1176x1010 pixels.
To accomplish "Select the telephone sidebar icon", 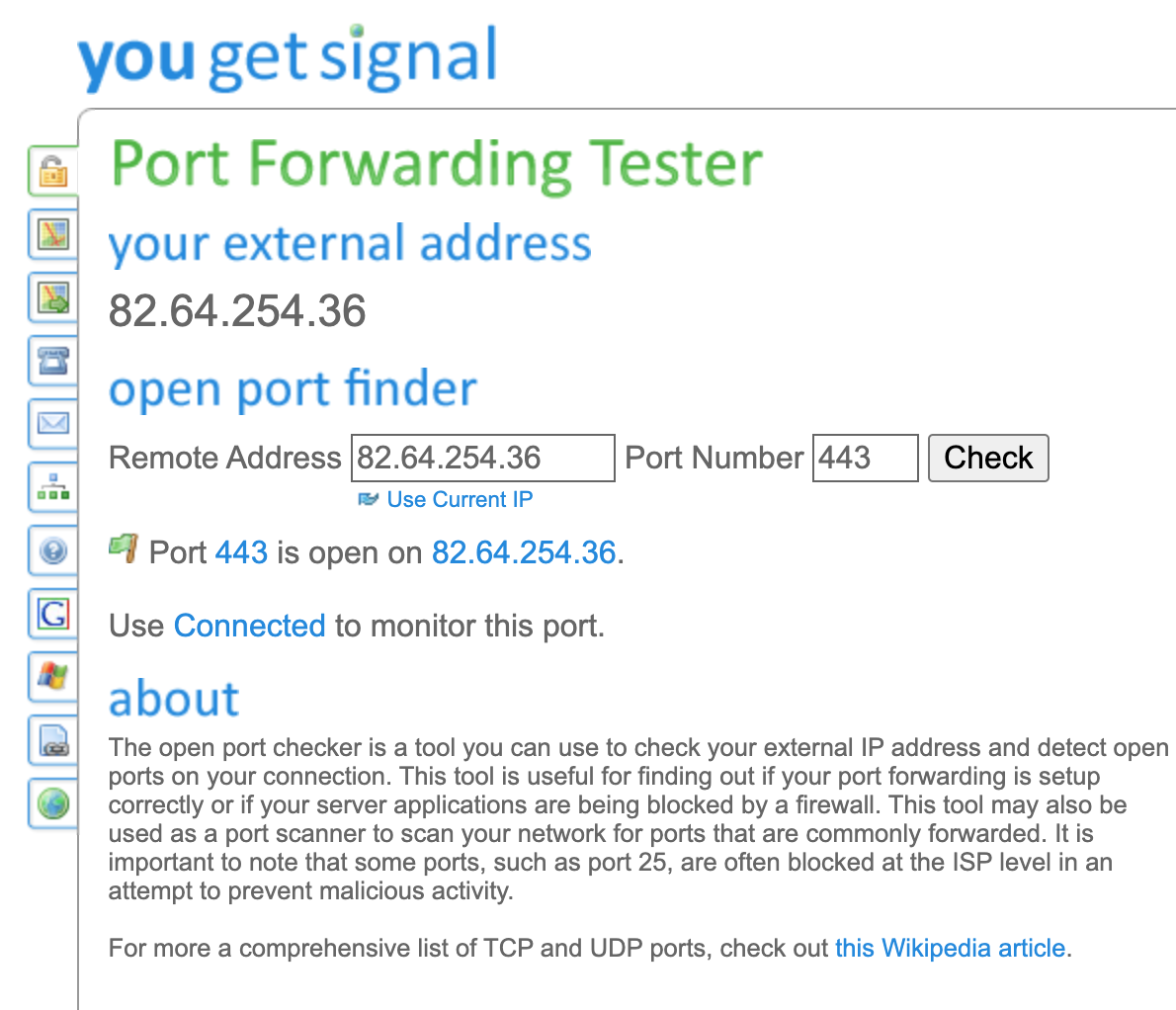I will tap(53, 361).
